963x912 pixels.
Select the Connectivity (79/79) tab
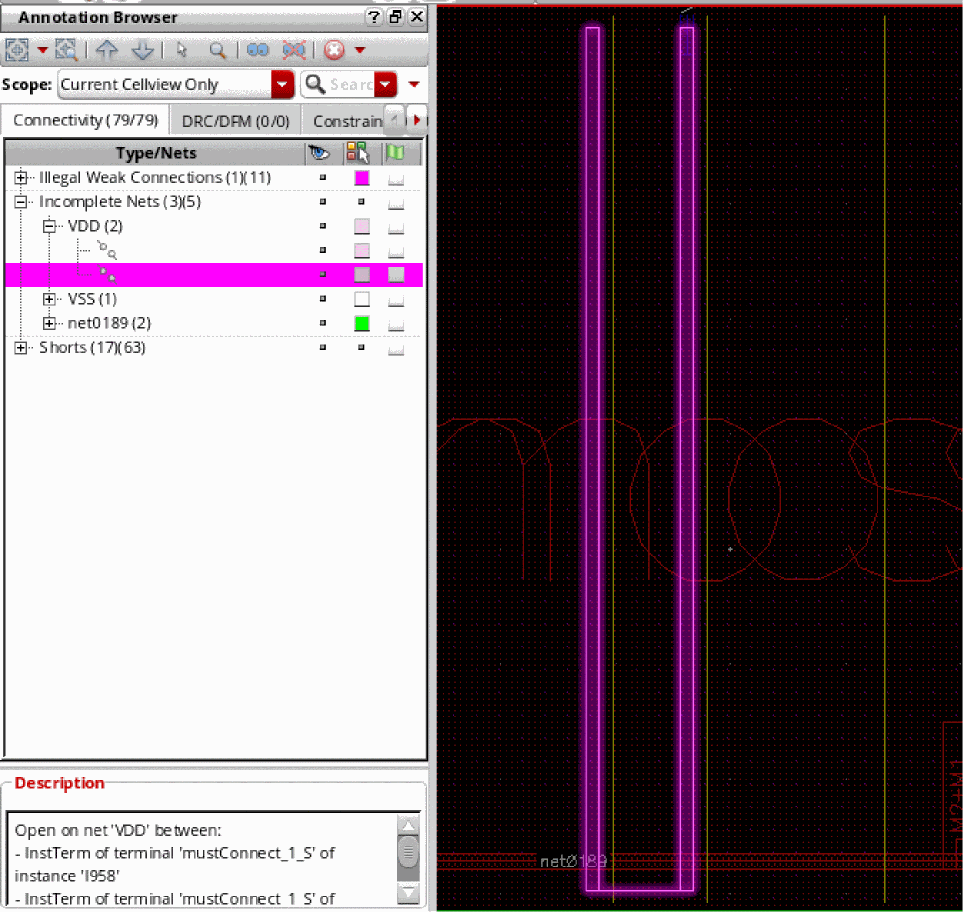click(85, 121)
